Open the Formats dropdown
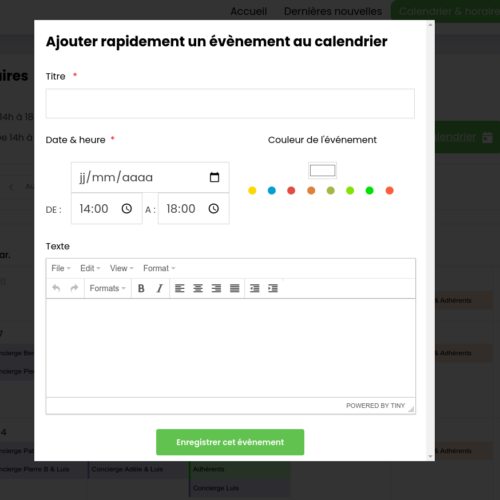This screenshot has height=500, width=500. click(107, 288)
